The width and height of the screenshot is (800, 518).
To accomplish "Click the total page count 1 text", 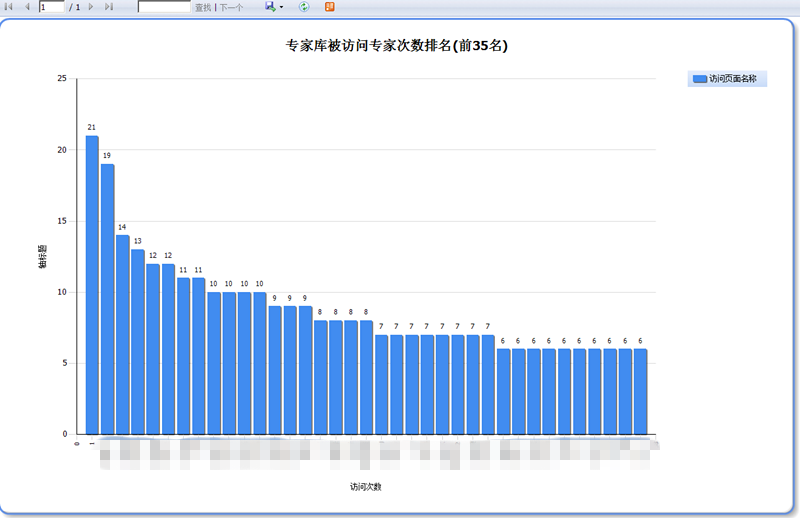I will 78,8.
